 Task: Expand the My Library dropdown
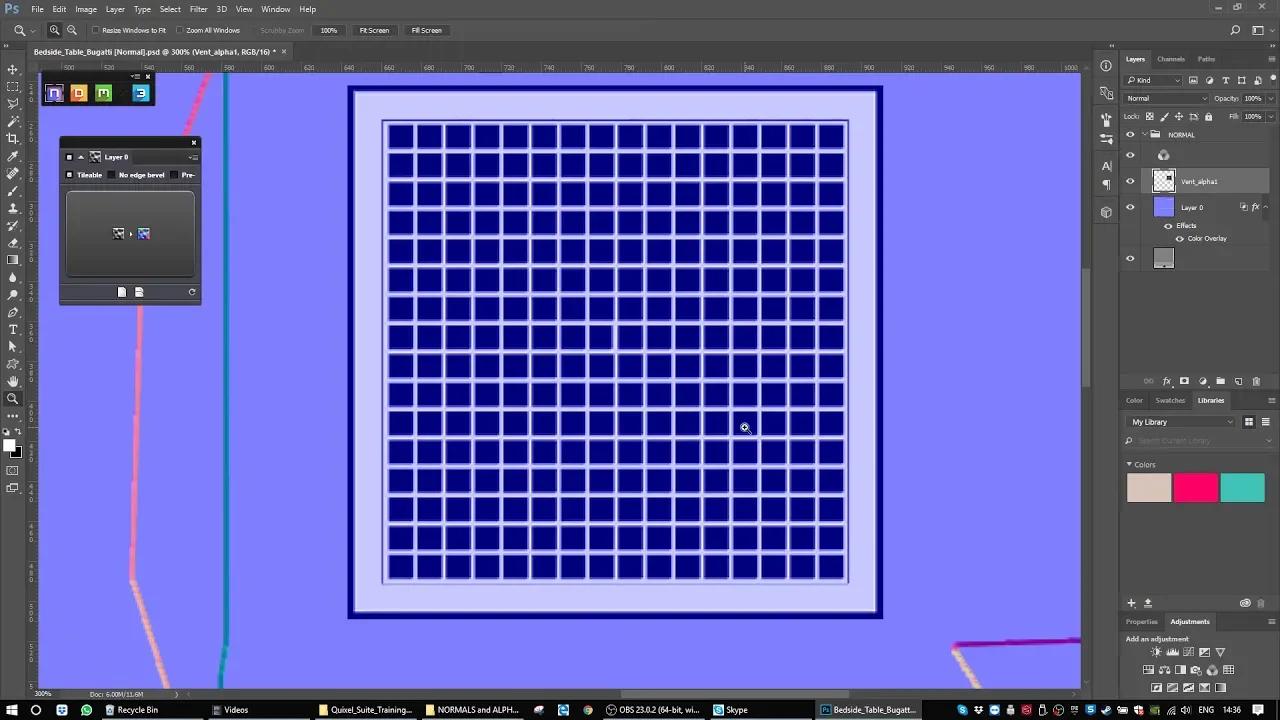pyautogui.click(x=1182, y=422)
